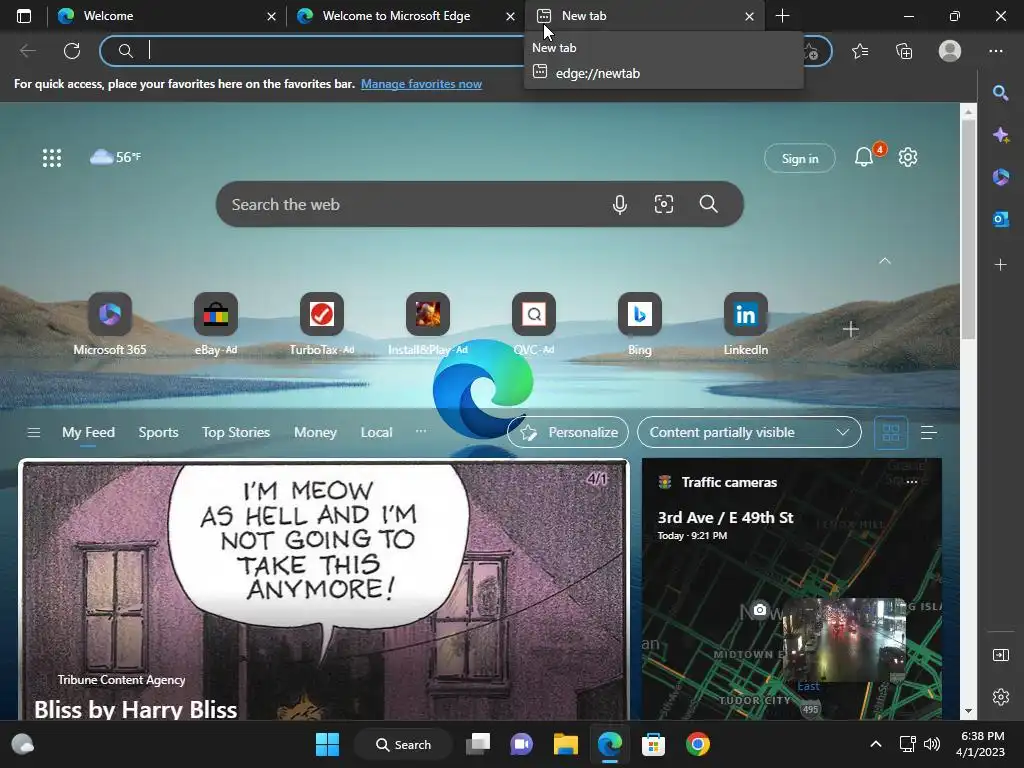Click the Personalize button

click(568, 432)
